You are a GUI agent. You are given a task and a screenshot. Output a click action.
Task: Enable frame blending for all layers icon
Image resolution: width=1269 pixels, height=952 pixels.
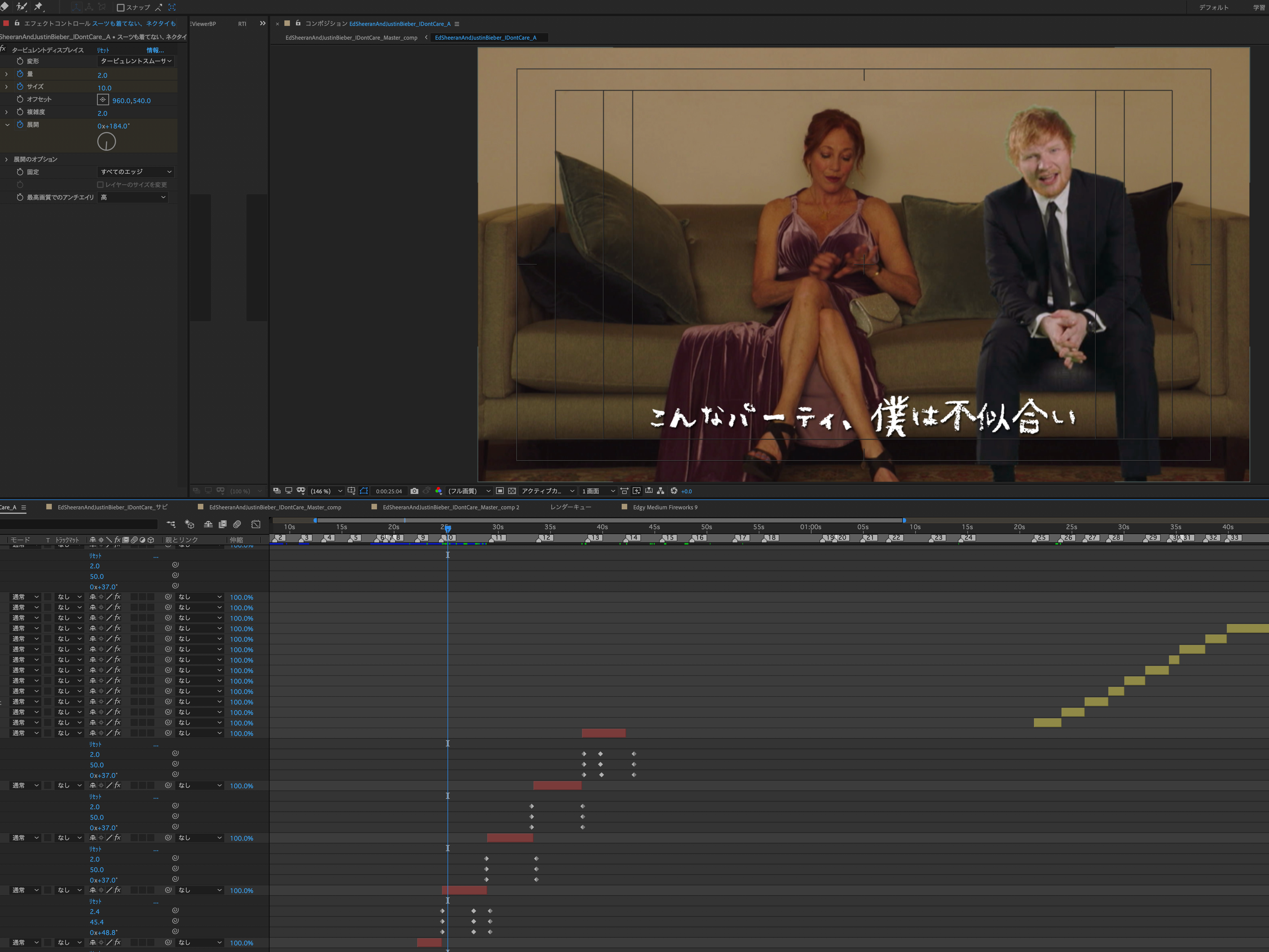tap(223, 524)
